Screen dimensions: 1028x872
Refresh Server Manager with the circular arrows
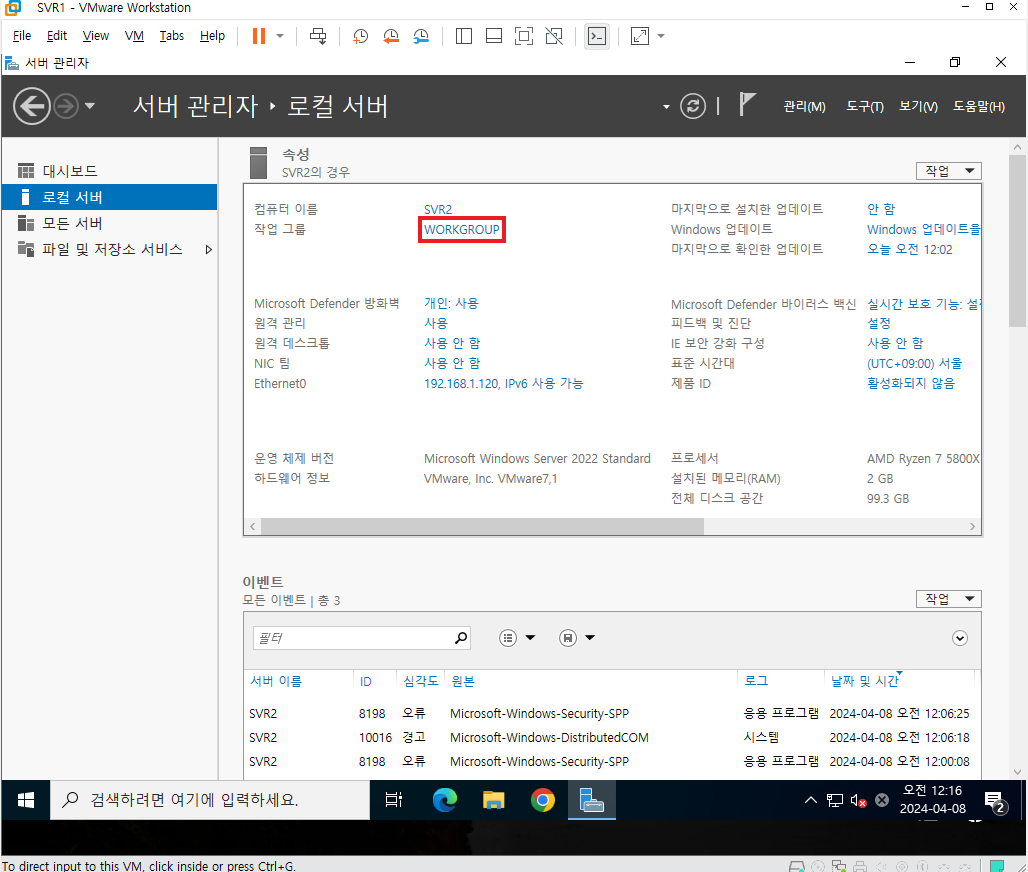coord(693,106)
